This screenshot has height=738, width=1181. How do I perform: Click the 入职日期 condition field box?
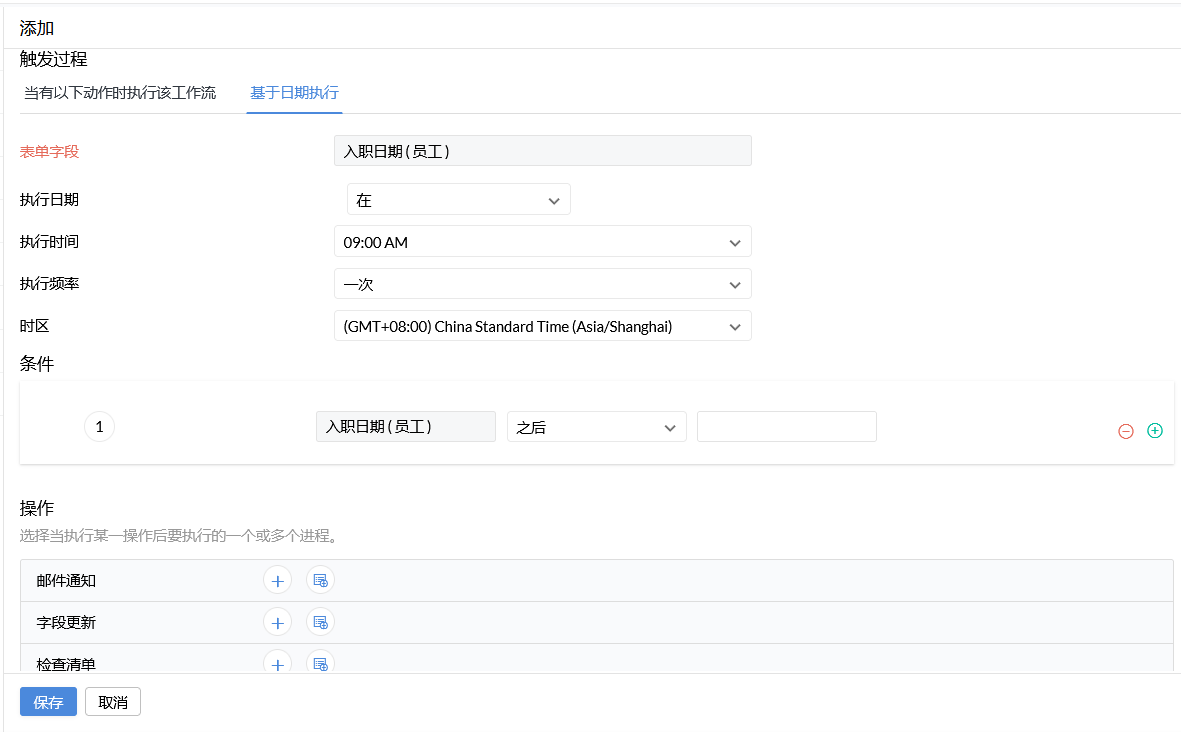(x=405, y=427)
